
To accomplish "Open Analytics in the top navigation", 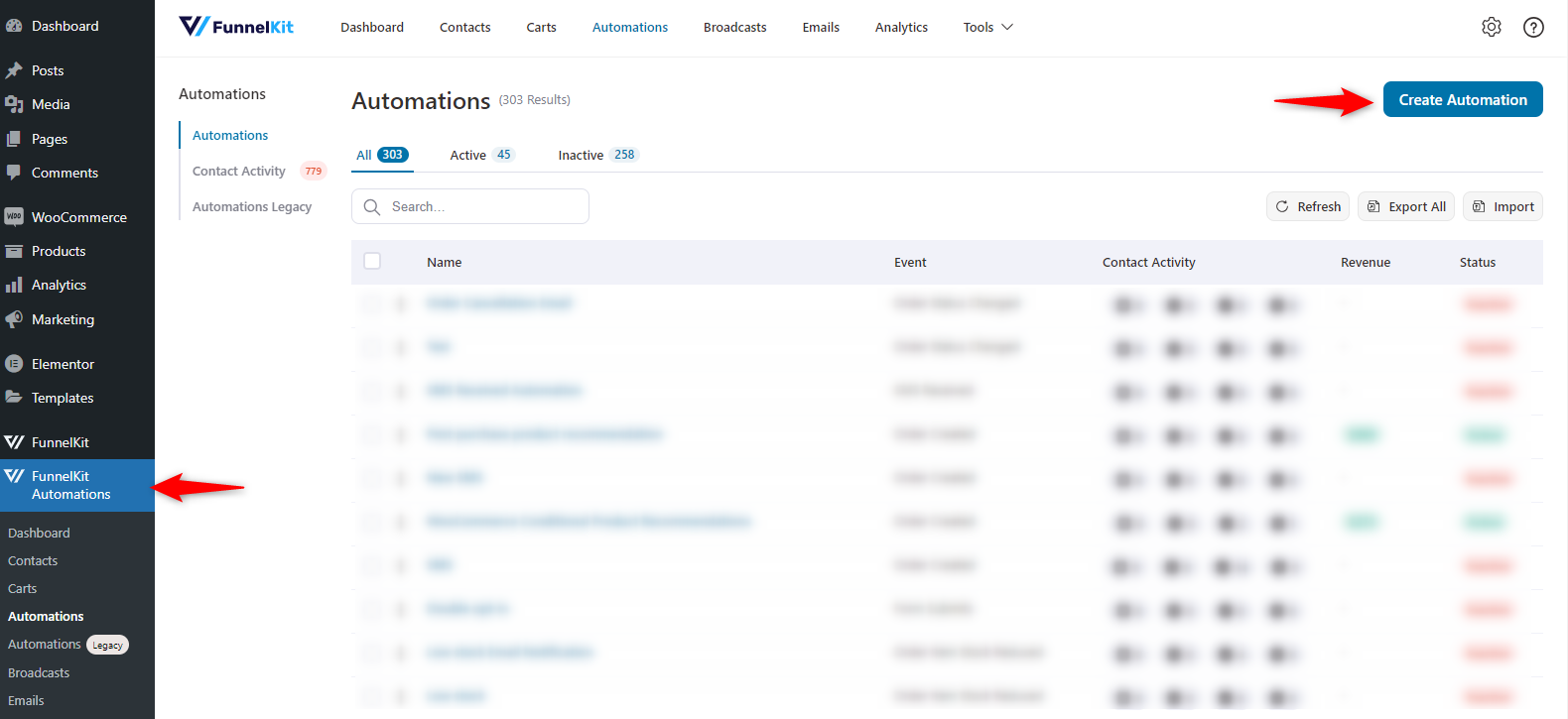I will pyautogui.click(x=901, y=27).
